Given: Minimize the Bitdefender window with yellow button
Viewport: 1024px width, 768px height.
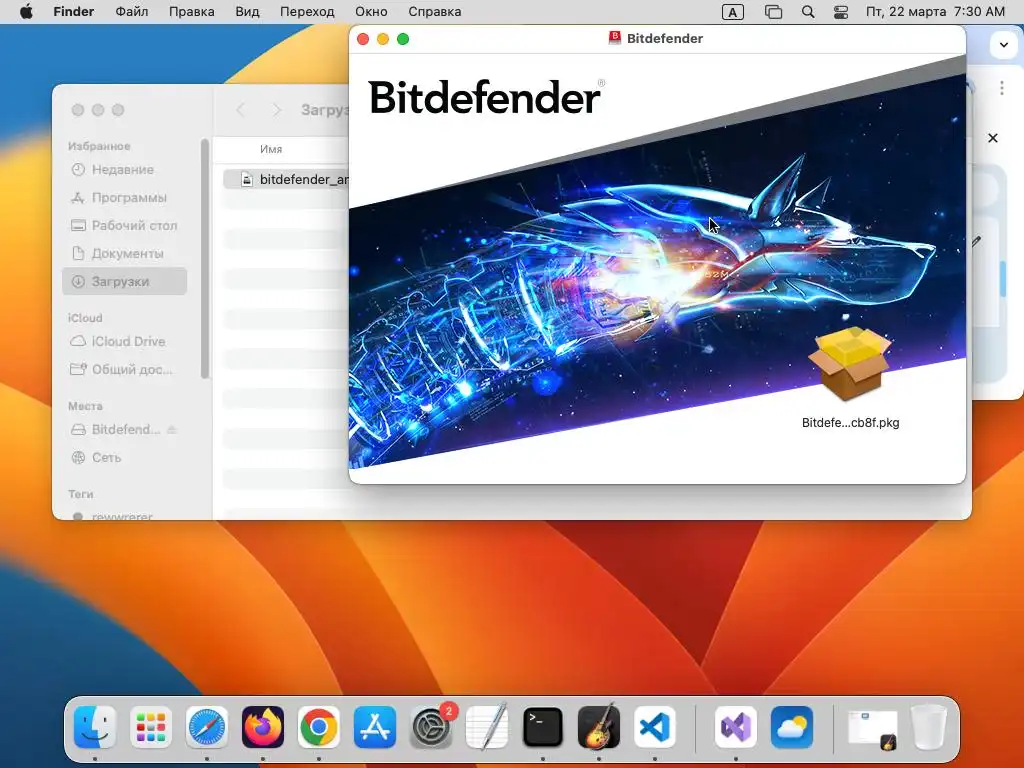Looking at the screenshot, I should coord(383,39).
